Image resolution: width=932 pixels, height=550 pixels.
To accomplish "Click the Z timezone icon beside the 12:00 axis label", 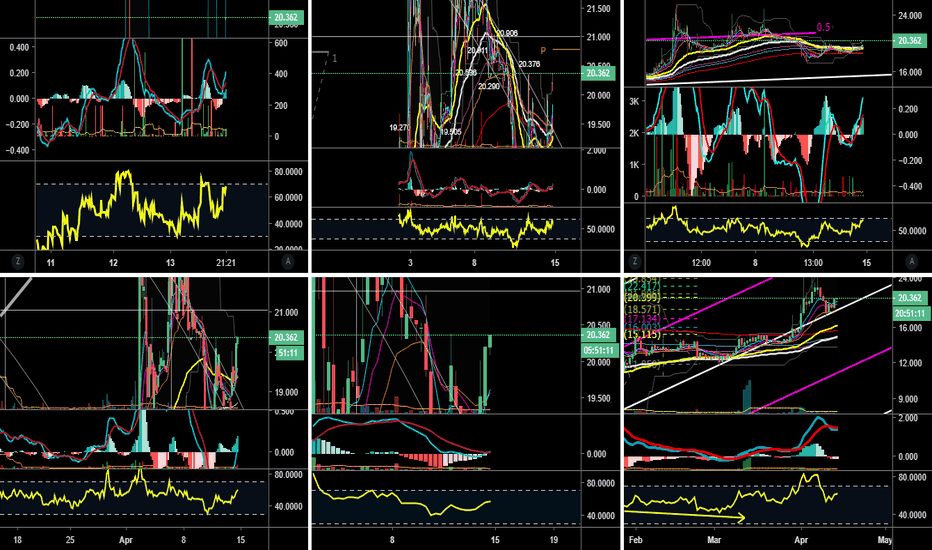I will tap(635, 261).
